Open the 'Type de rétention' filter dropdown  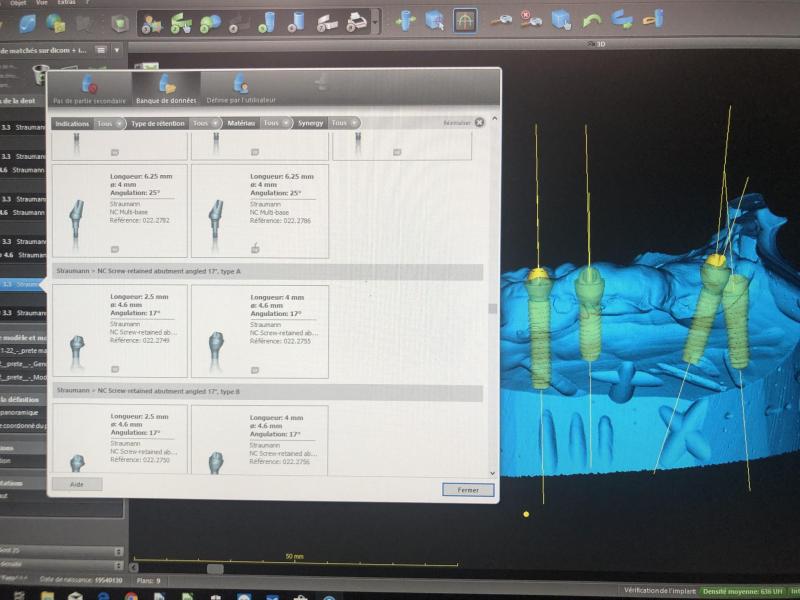pos(206,123)
